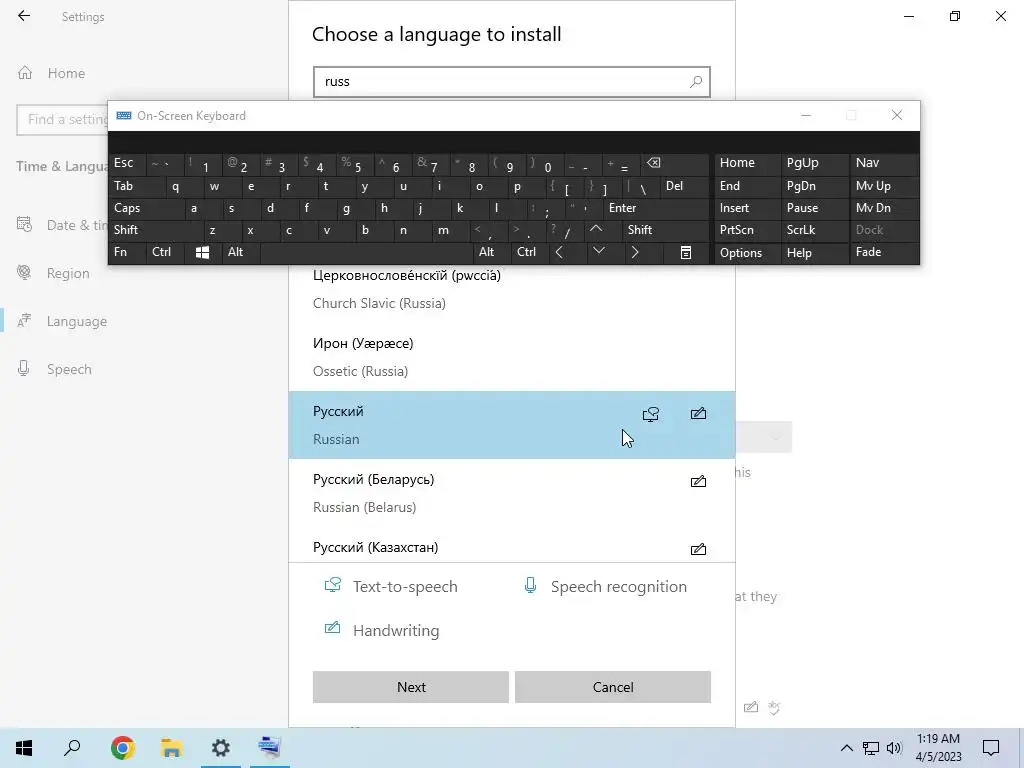
Task: Click the Nav key on keyboard
Action: [x=884, y=163]
